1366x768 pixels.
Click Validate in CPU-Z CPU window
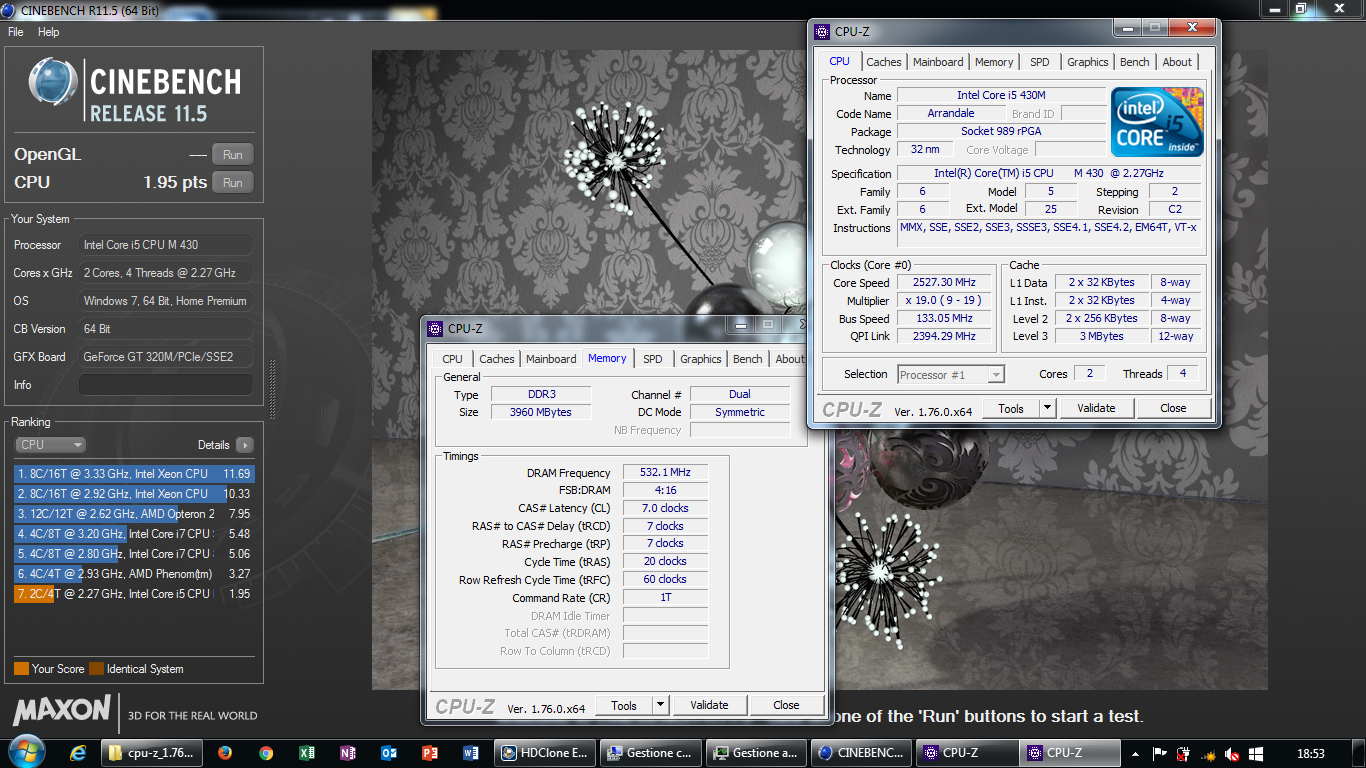click(x=1096, y=408)
